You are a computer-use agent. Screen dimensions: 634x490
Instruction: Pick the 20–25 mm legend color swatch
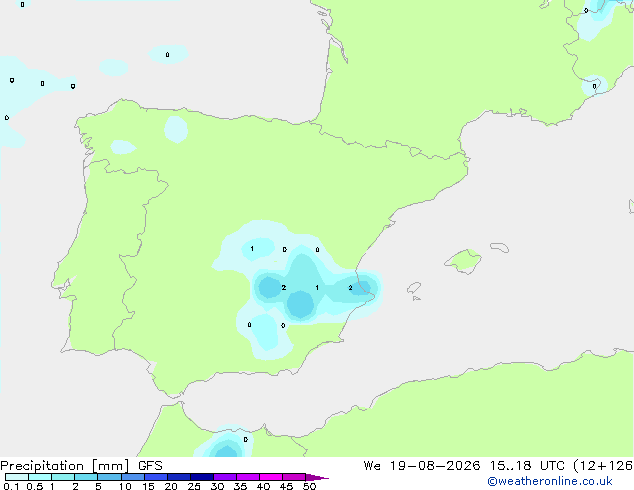(179, 477)
